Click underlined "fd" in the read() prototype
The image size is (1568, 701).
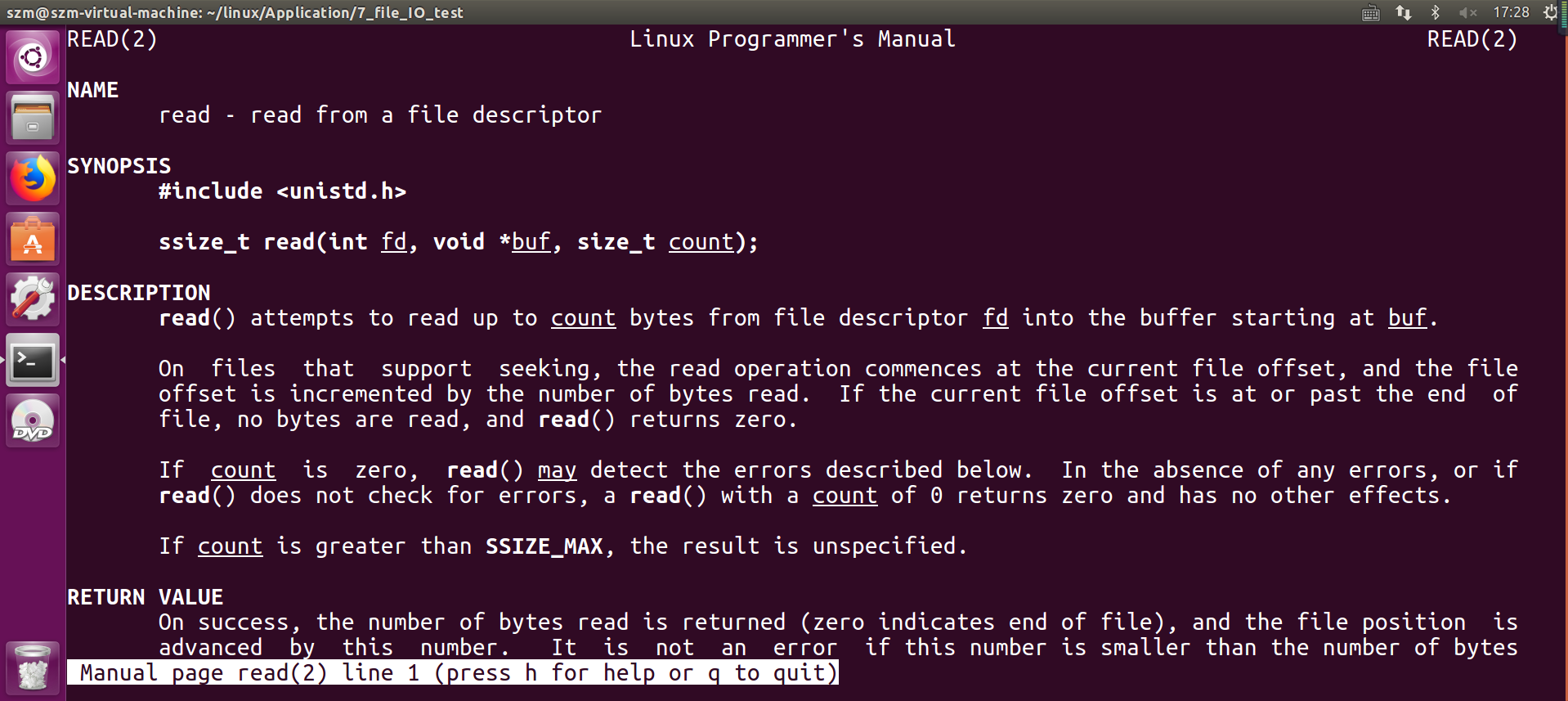tap(393, 242)
